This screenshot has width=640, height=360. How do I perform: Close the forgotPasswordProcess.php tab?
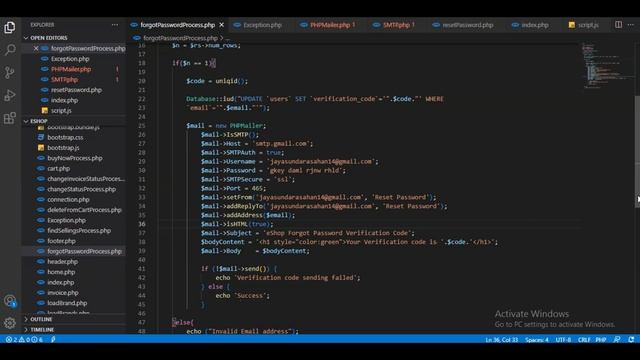pyautogui.click(x=222, y=25)
